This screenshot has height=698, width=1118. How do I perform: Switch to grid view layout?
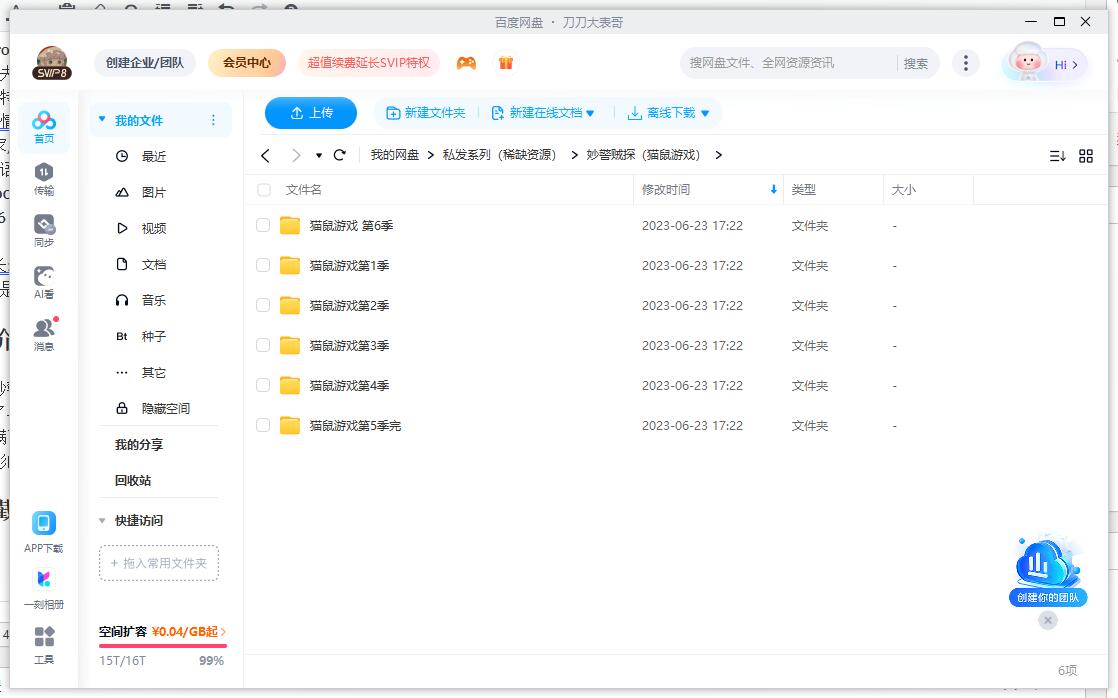1086,155
